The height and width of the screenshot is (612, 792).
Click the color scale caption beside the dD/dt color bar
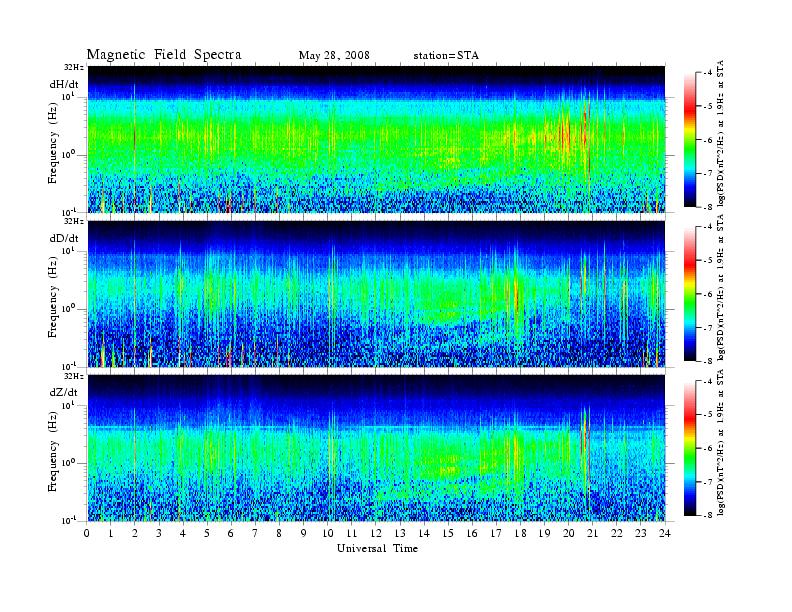click(x=721, y=288)
